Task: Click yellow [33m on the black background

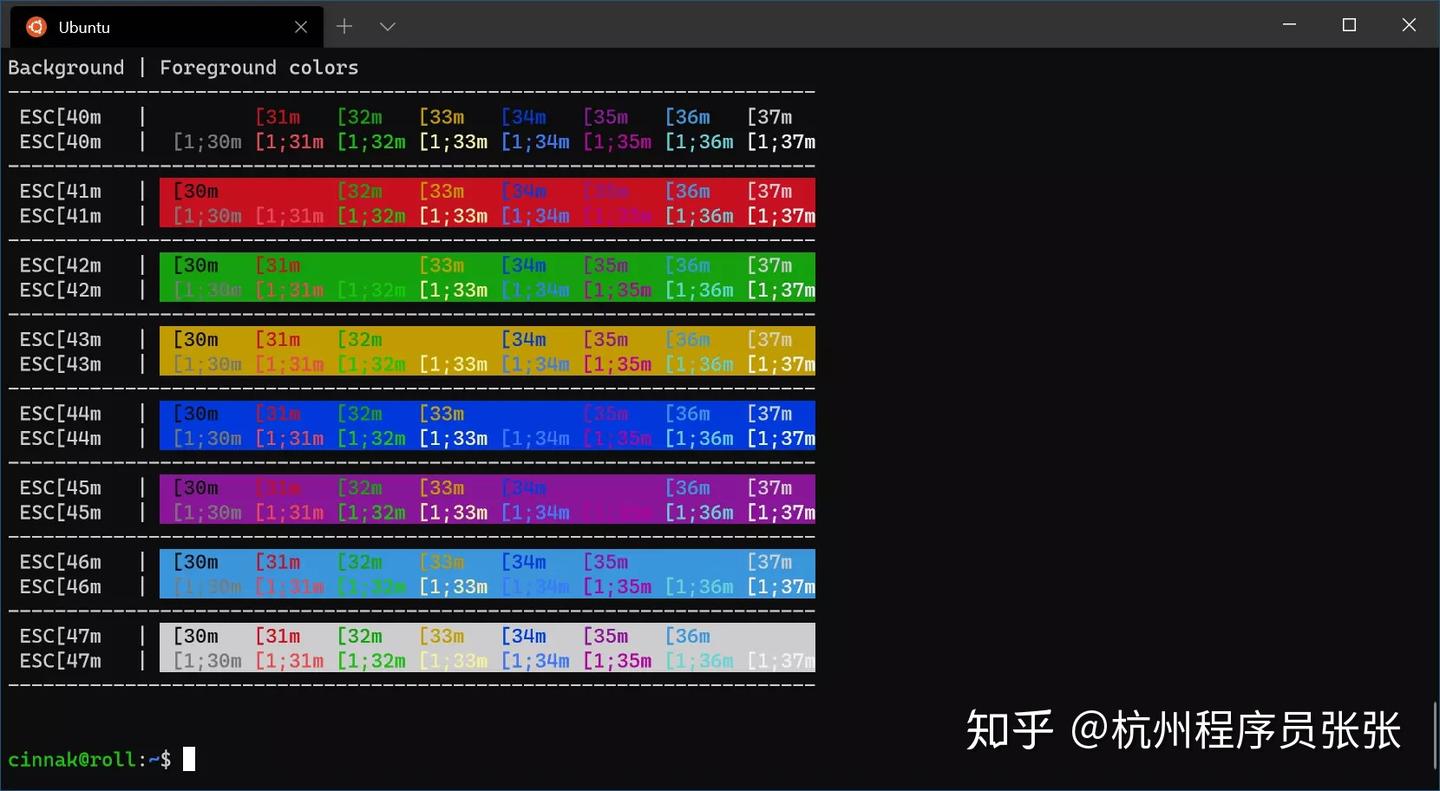Action: pos(442,117)
